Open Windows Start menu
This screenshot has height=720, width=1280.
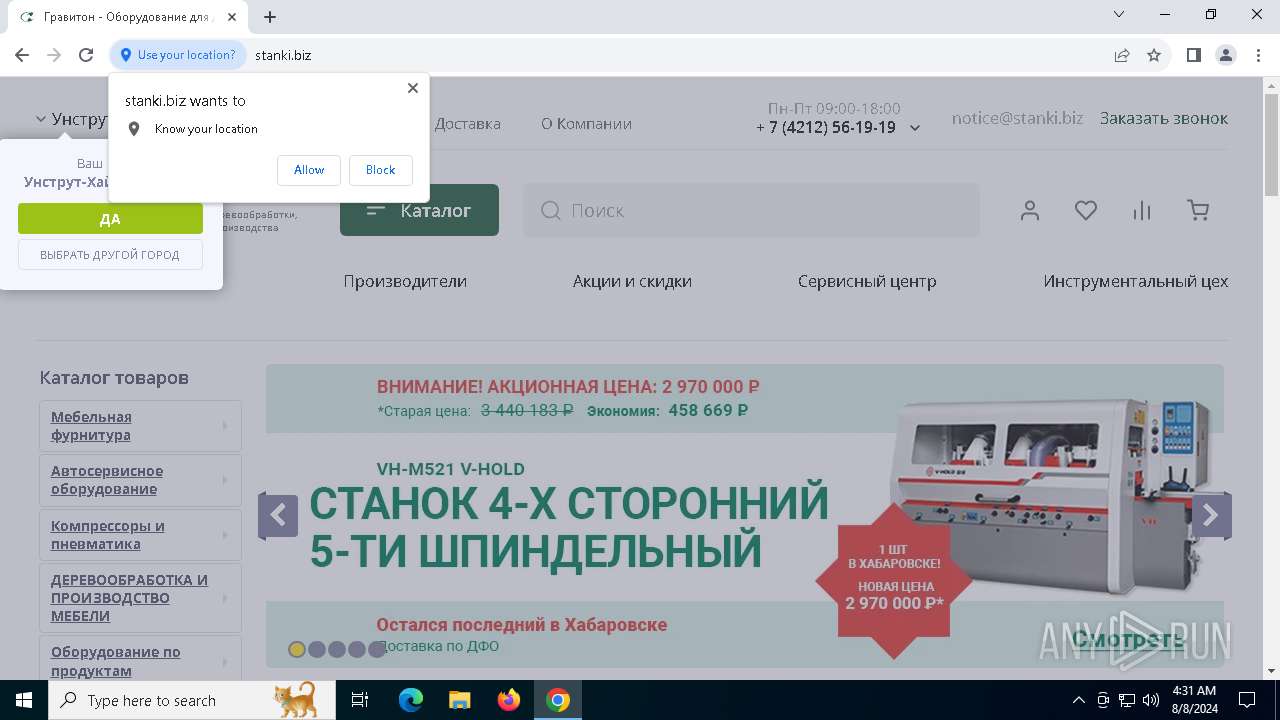(24, 700)
